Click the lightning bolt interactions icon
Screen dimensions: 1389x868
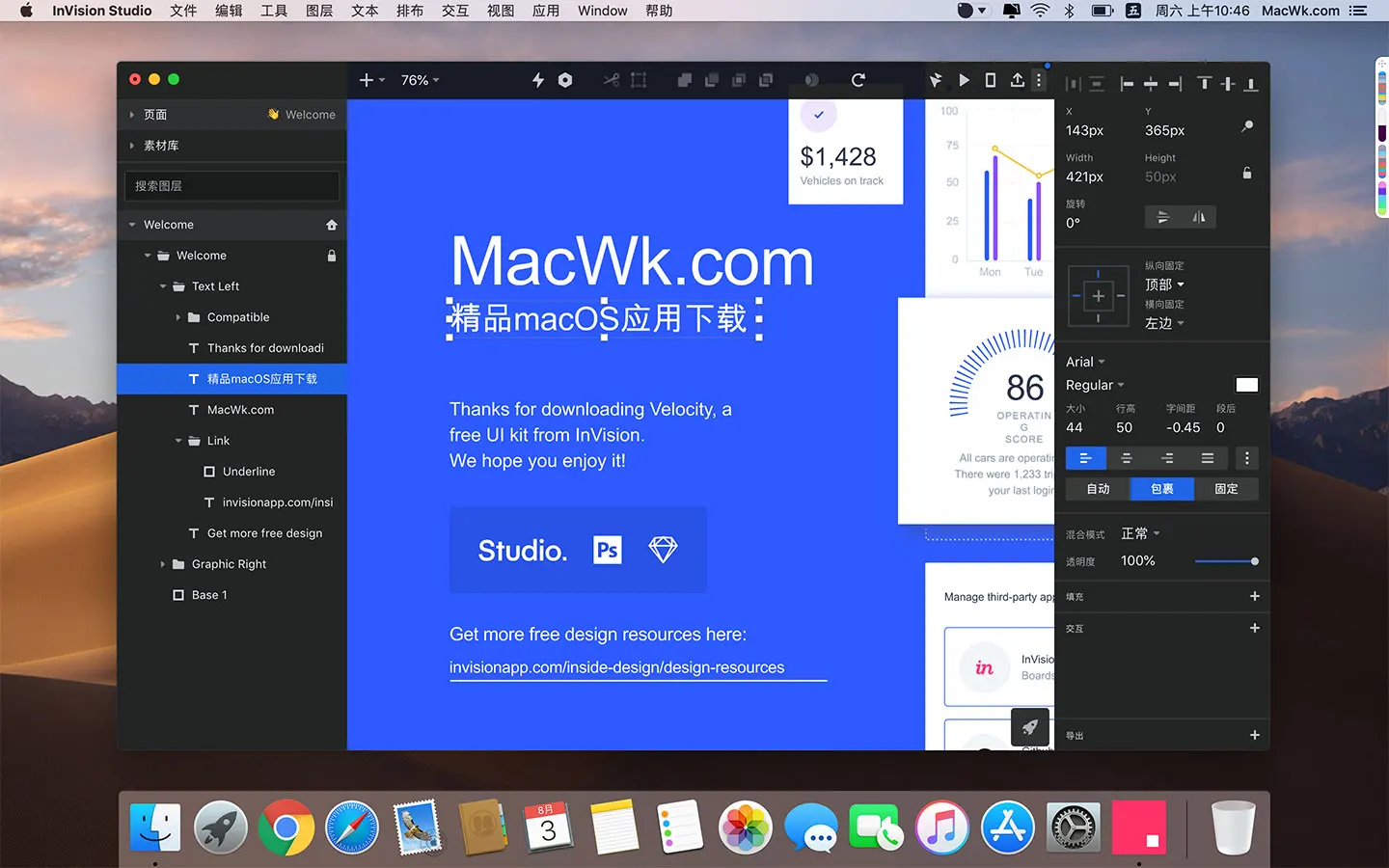(x=538, y=80)
